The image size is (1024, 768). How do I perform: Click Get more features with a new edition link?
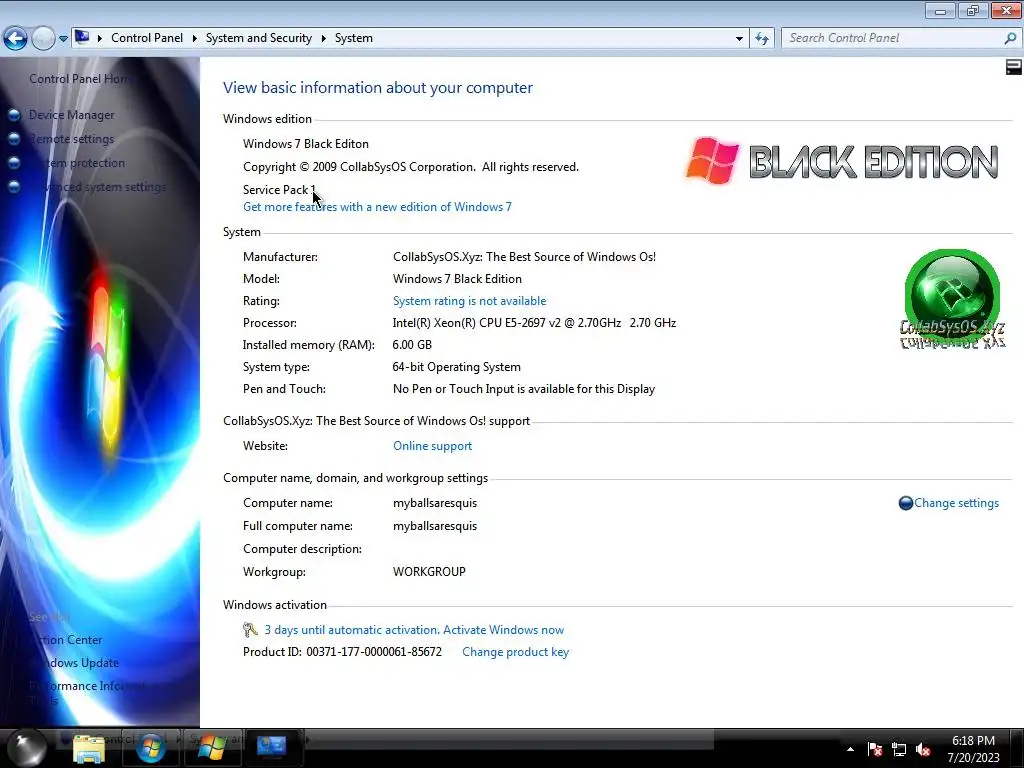[x=377, y=207]
